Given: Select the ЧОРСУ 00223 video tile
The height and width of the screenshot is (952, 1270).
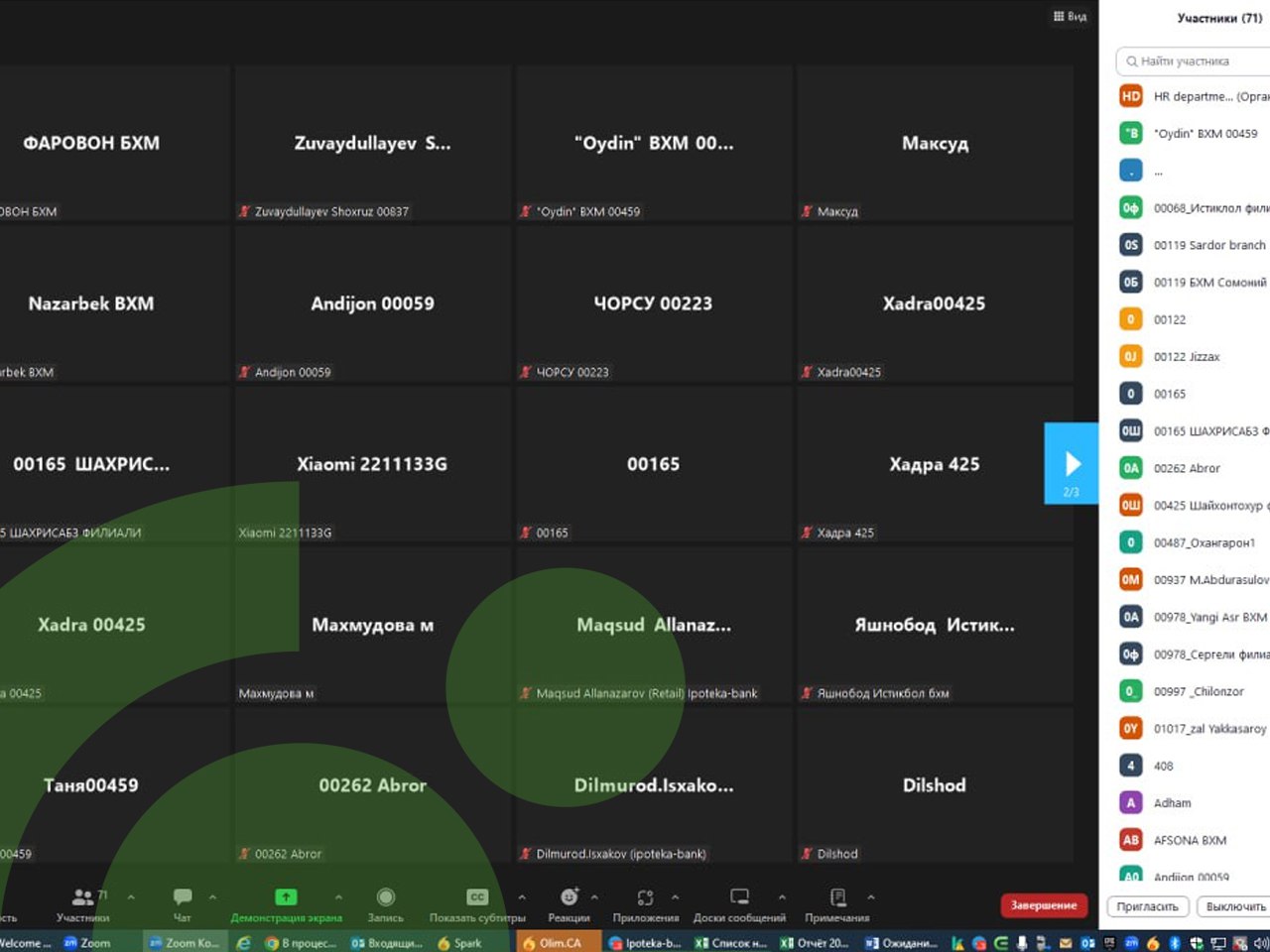Looking at the screenshot, I should pyautogui.click(x=654, y=303).
